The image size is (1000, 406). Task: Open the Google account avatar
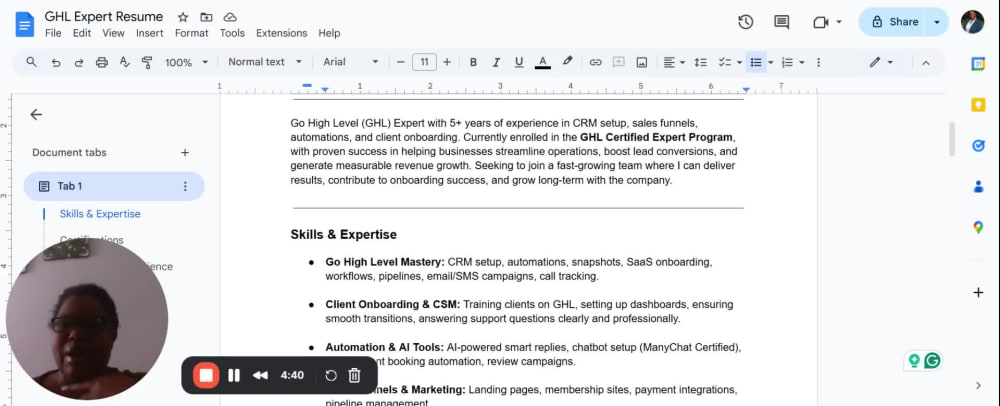click(x=973, y=22)
